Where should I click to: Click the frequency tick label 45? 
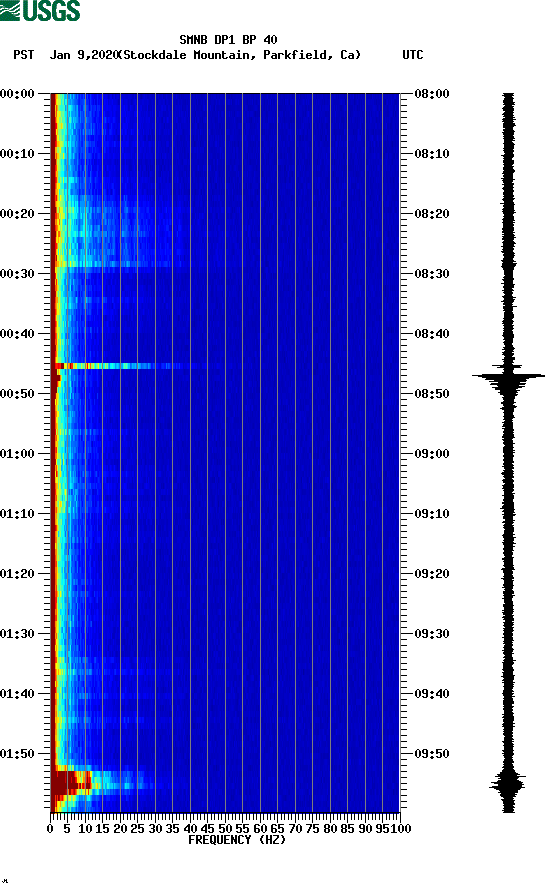208,829
